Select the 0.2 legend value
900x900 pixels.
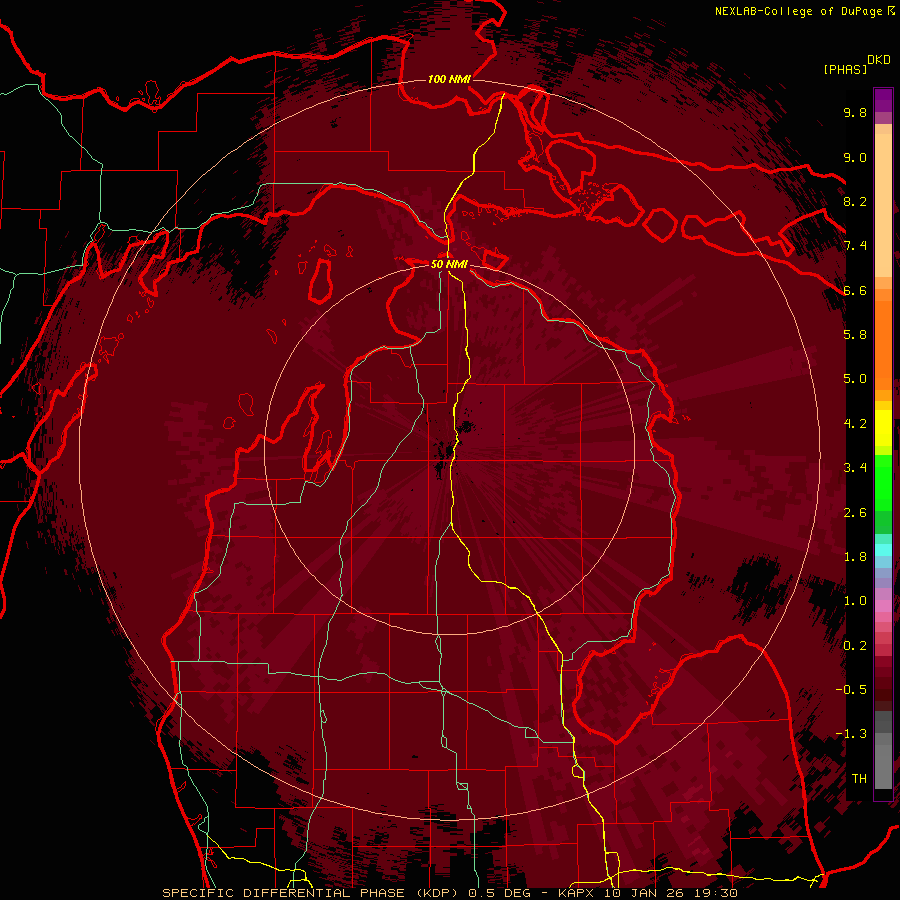[x=855, y=646]
